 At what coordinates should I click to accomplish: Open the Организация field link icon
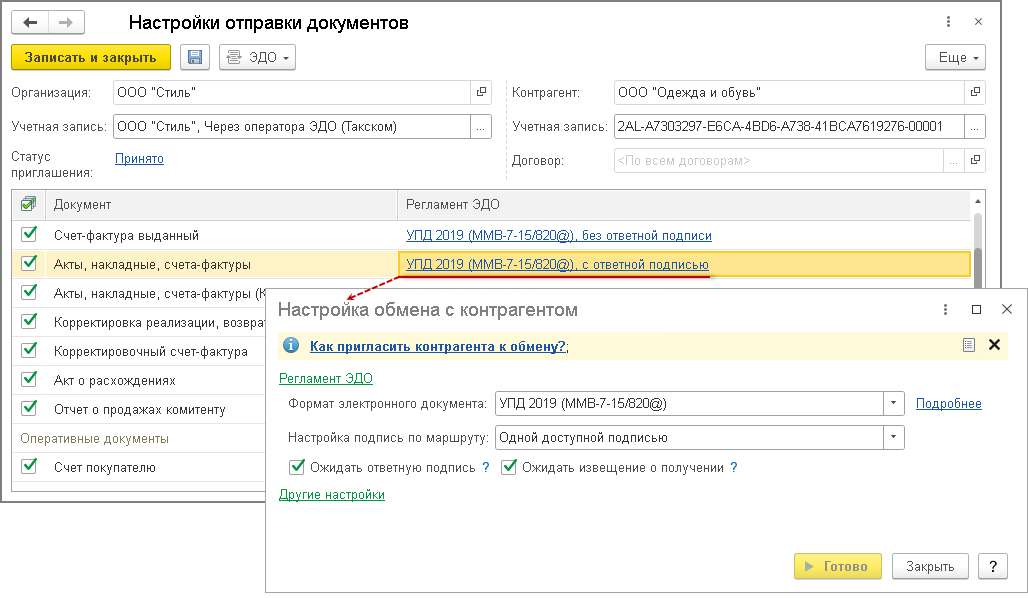tap(481, 93)
